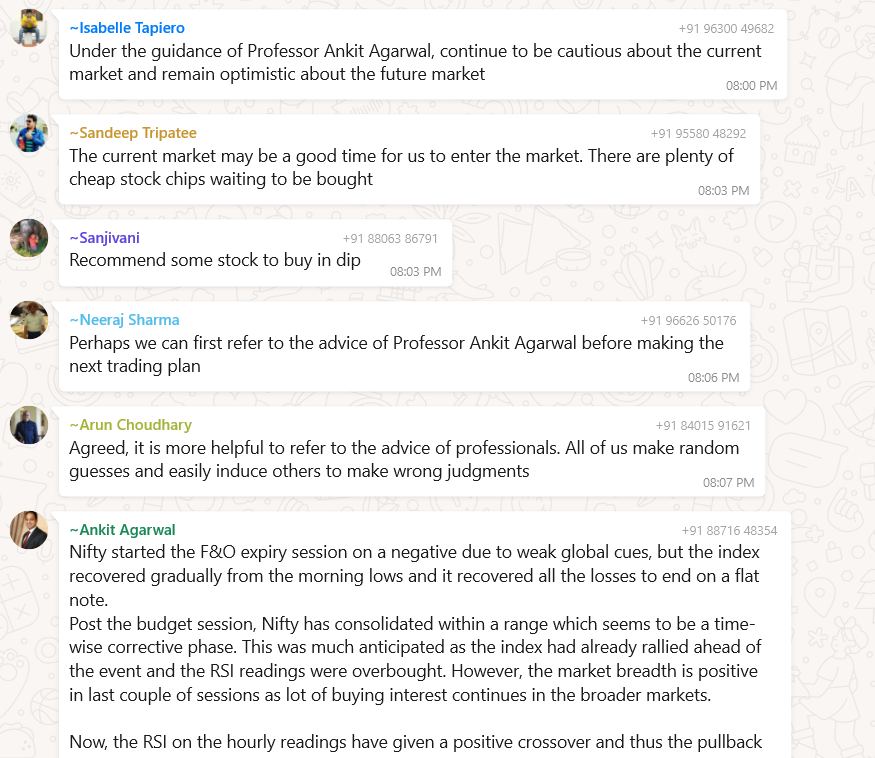Click Arun Choudhary's avatar
875x758 pixels.
point(29,425)
